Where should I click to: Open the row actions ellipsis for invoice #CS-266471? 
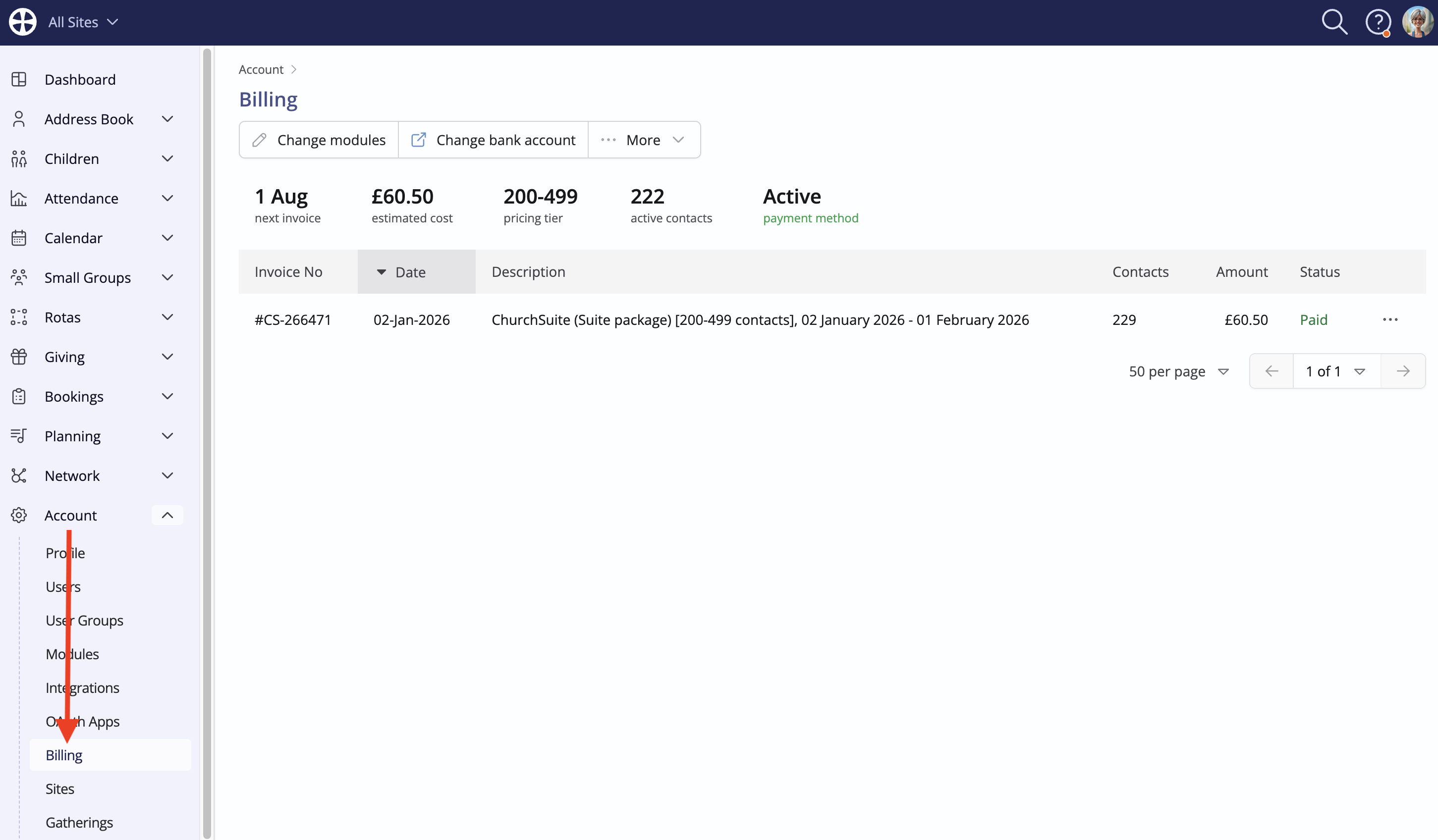tap(1390, 320)
